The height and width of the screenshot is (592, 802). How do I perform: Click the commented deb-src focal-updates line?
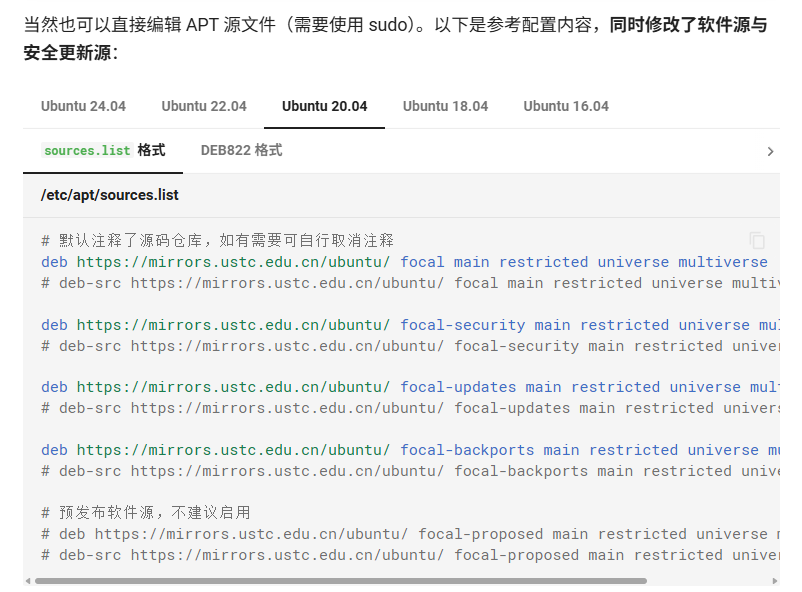(410, 408)
